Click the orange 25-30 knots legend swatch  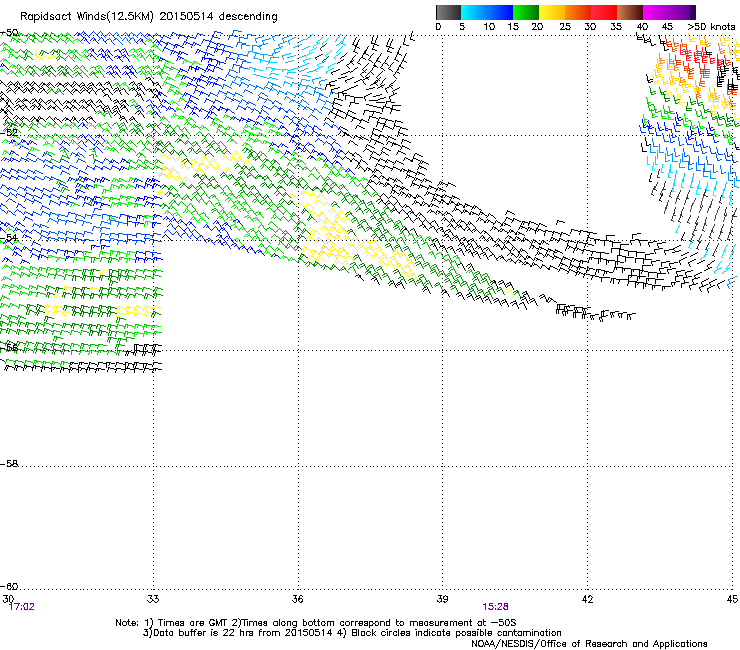point(578,12)
